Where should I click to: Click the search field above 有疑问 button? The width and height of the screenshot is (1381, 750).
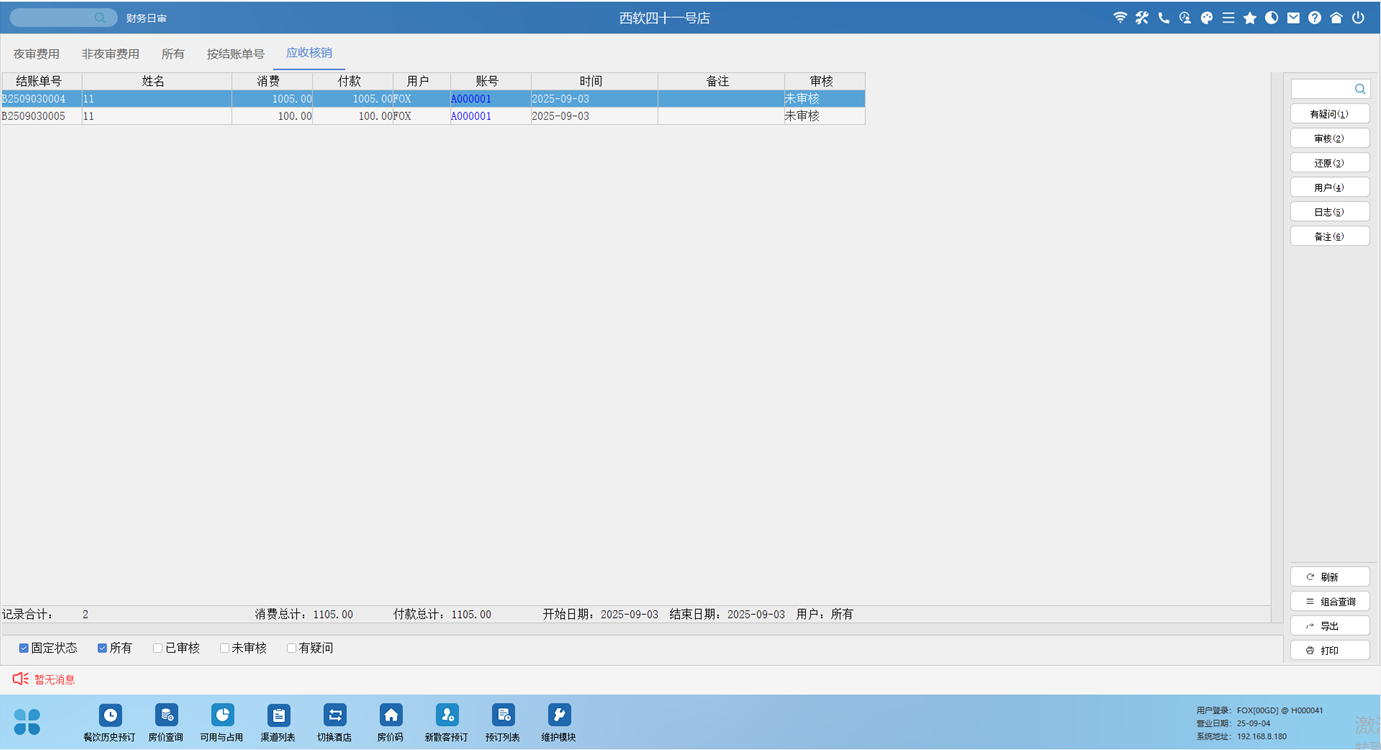tap(1322, 89)
